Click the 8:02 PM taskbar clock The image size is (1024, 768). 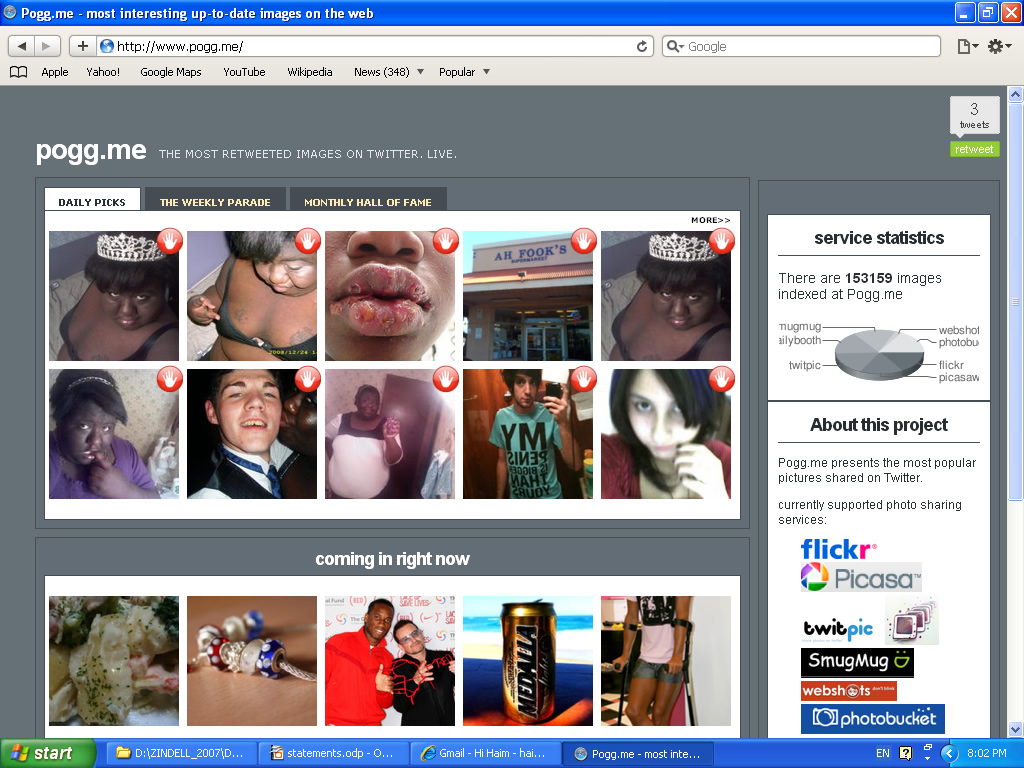click(986, 753)
